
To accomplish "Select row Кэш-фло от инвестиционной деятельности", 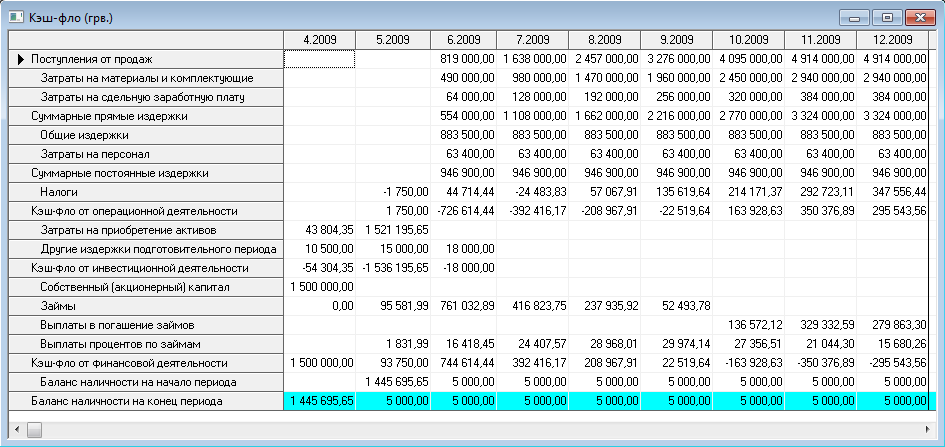I will tap(146, 268).
